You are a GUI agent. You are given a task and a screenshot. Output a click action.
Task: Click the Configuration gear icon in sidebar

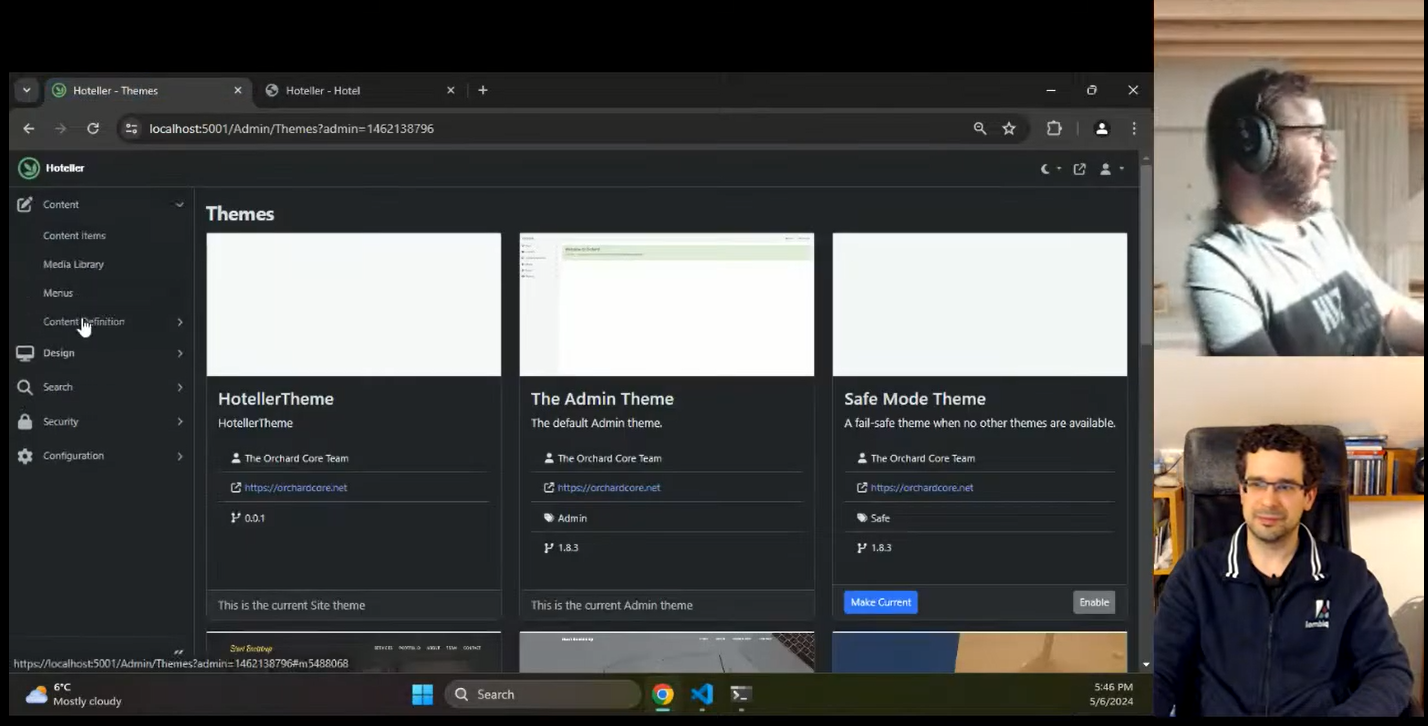click(25, 456)
